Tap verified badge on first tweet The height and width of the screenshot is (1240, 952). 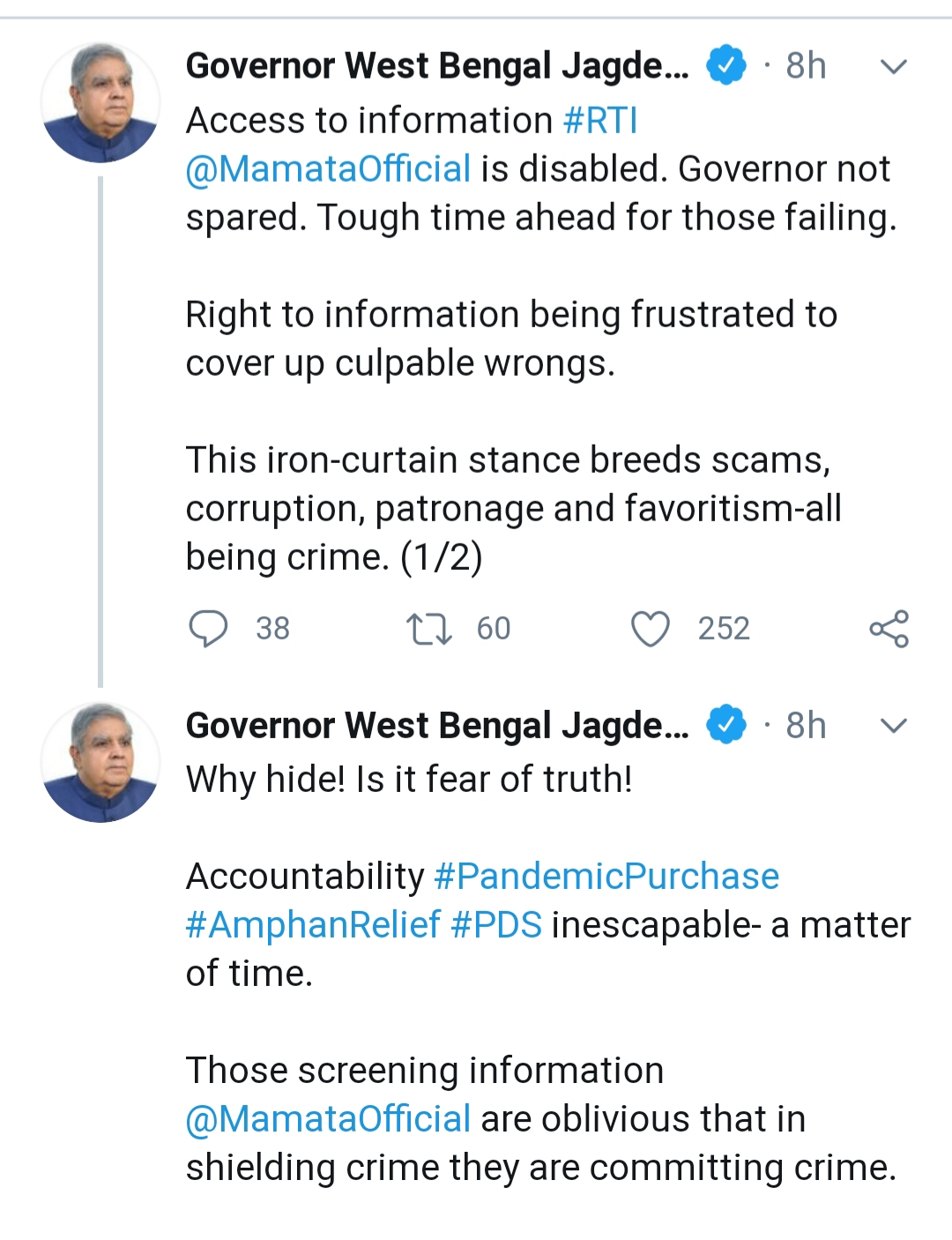726,66
